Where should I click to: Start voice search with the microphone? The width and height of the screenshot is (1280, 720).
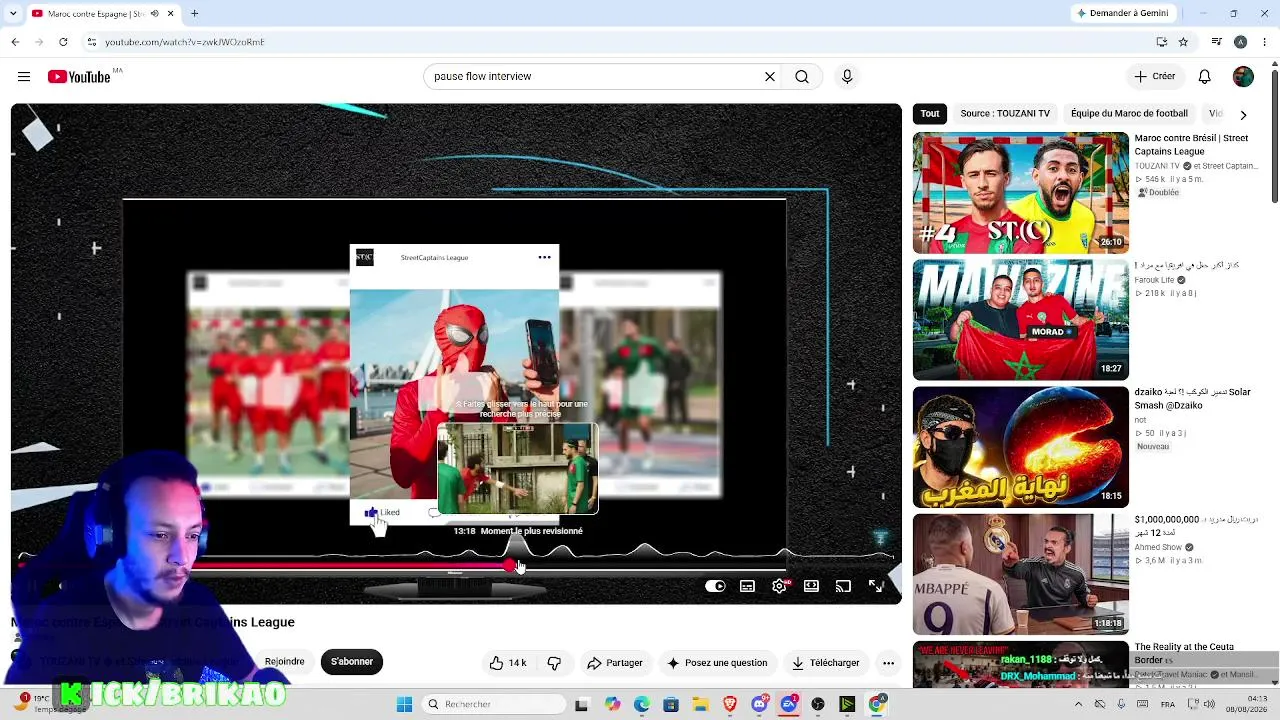[x=847, y=76]
